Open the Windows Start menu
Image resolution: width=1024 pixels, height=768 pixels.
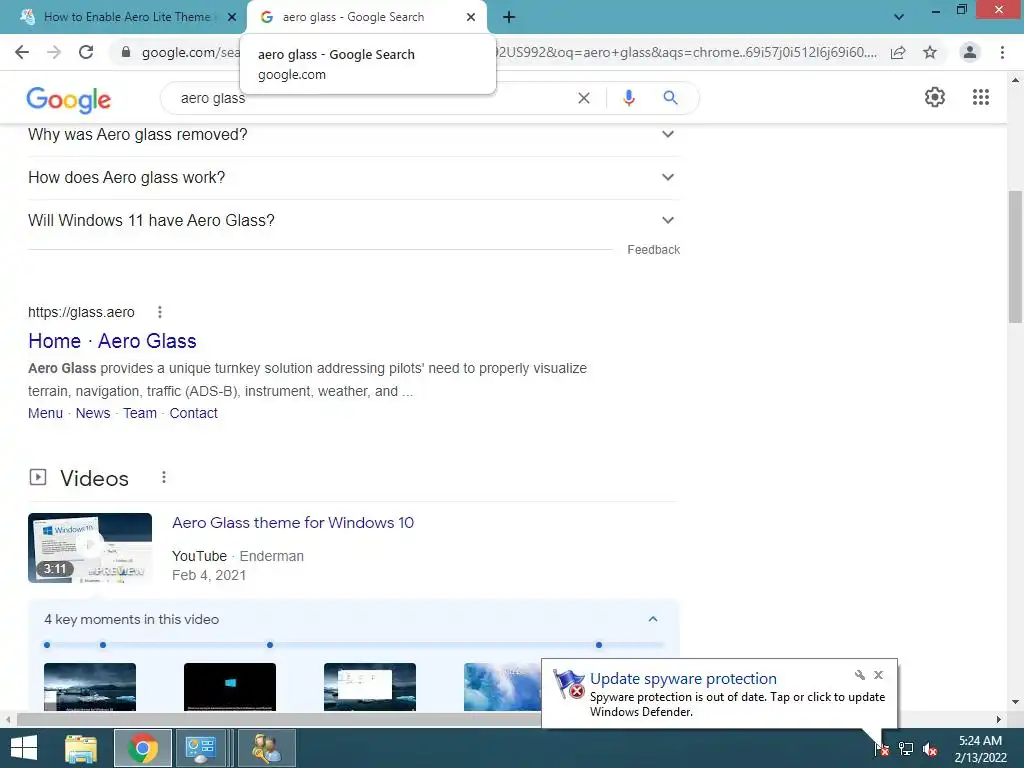[x=24, y=748]
